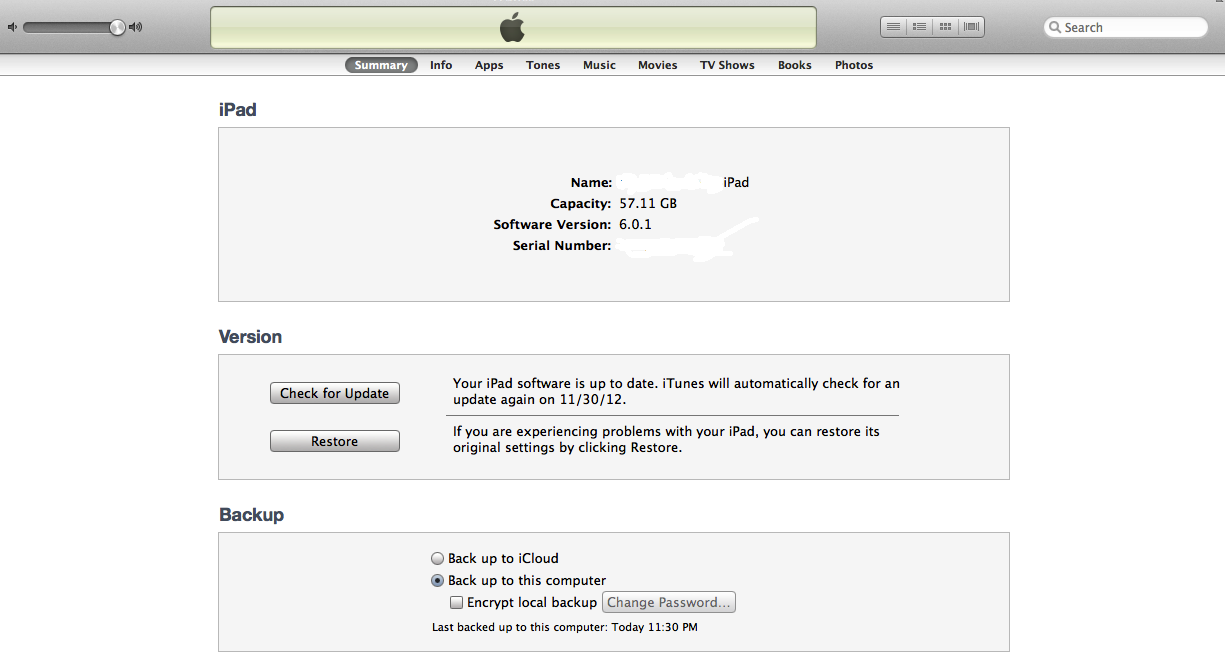Focus the Search input field
The height and width of the screenshot is (665, 1225).
pyautogui.click(x=1126, y=27)
